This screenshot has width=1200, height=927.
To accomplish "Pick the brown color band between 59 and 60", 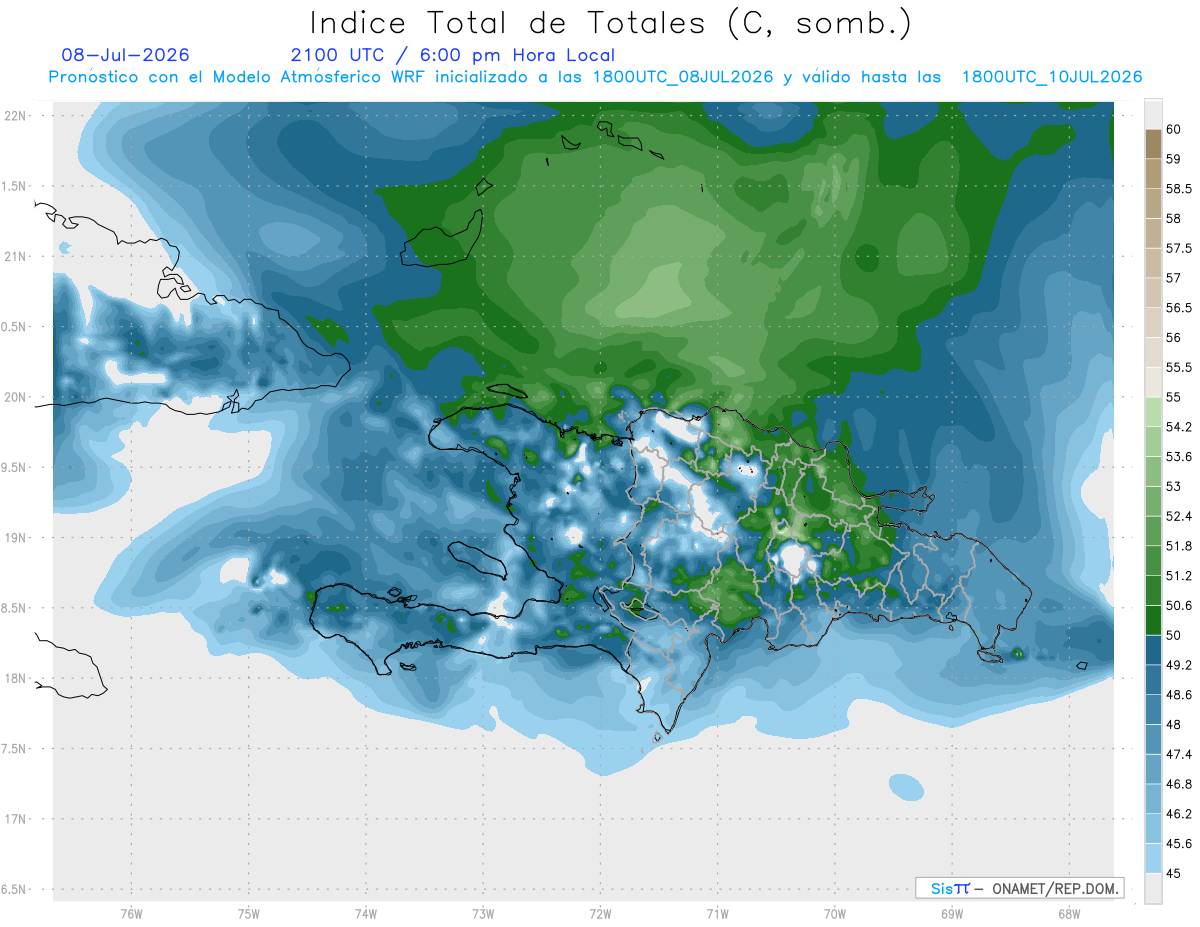I will pyautogui.click(x=1153, y=144).
